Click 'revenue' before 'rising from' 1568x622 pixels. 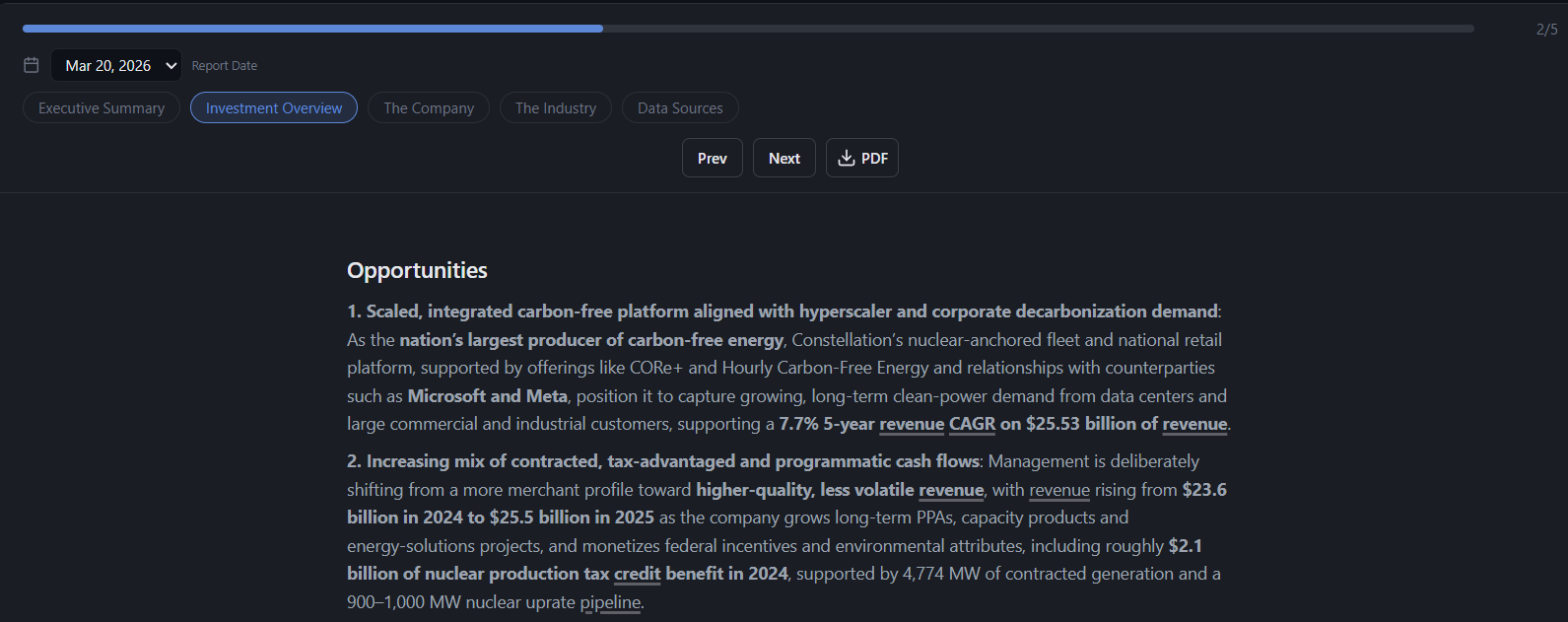coord(1059,490)
